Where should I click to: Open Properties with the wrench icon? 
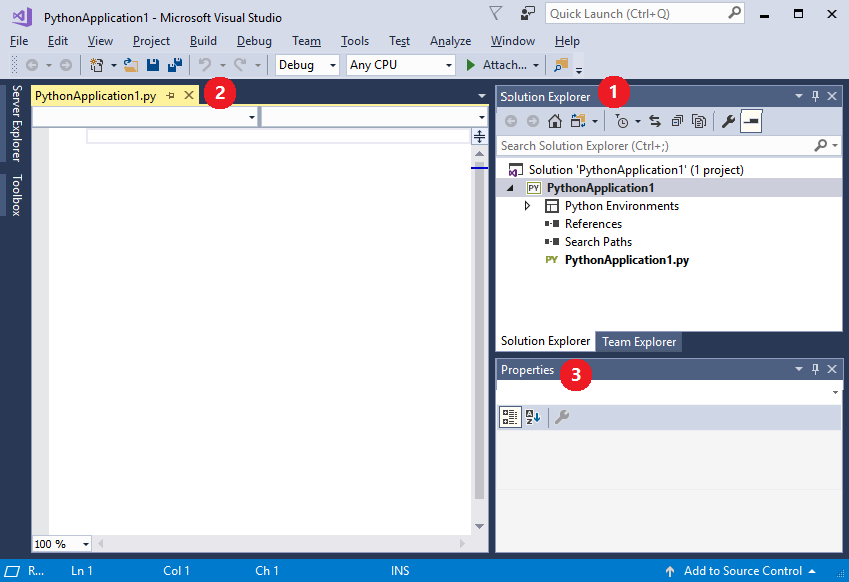(728, 120)
